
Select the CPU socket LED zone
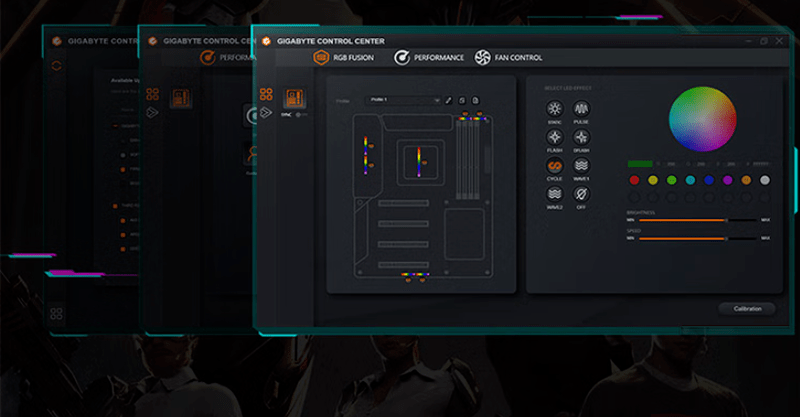[419, 162]
